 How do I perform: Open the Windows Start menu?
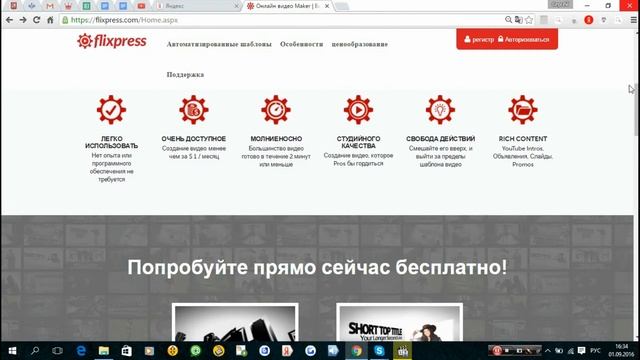click(12, 351)
